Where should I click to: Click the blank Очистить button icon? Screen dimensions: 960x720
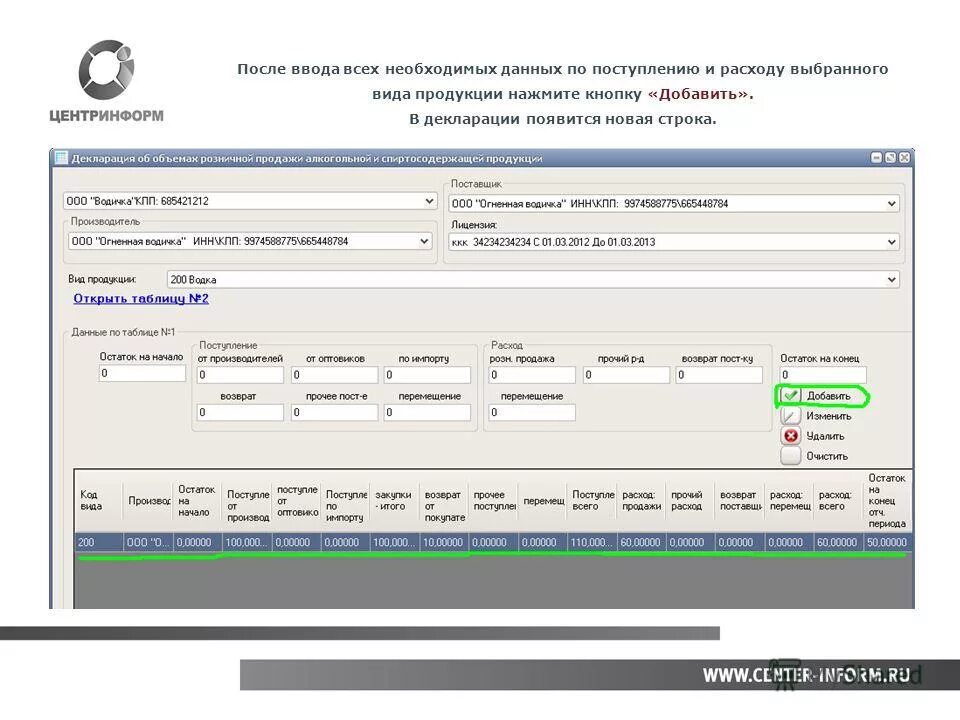[x=793, y=457]
